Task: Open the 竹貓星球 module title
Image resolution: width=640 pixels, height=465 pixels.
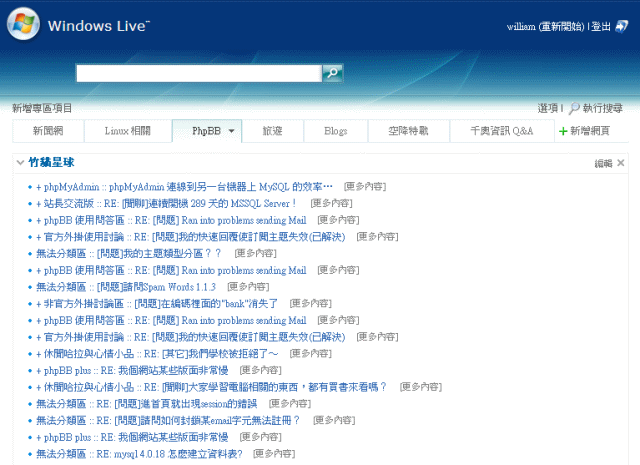Action: [51, 162]
